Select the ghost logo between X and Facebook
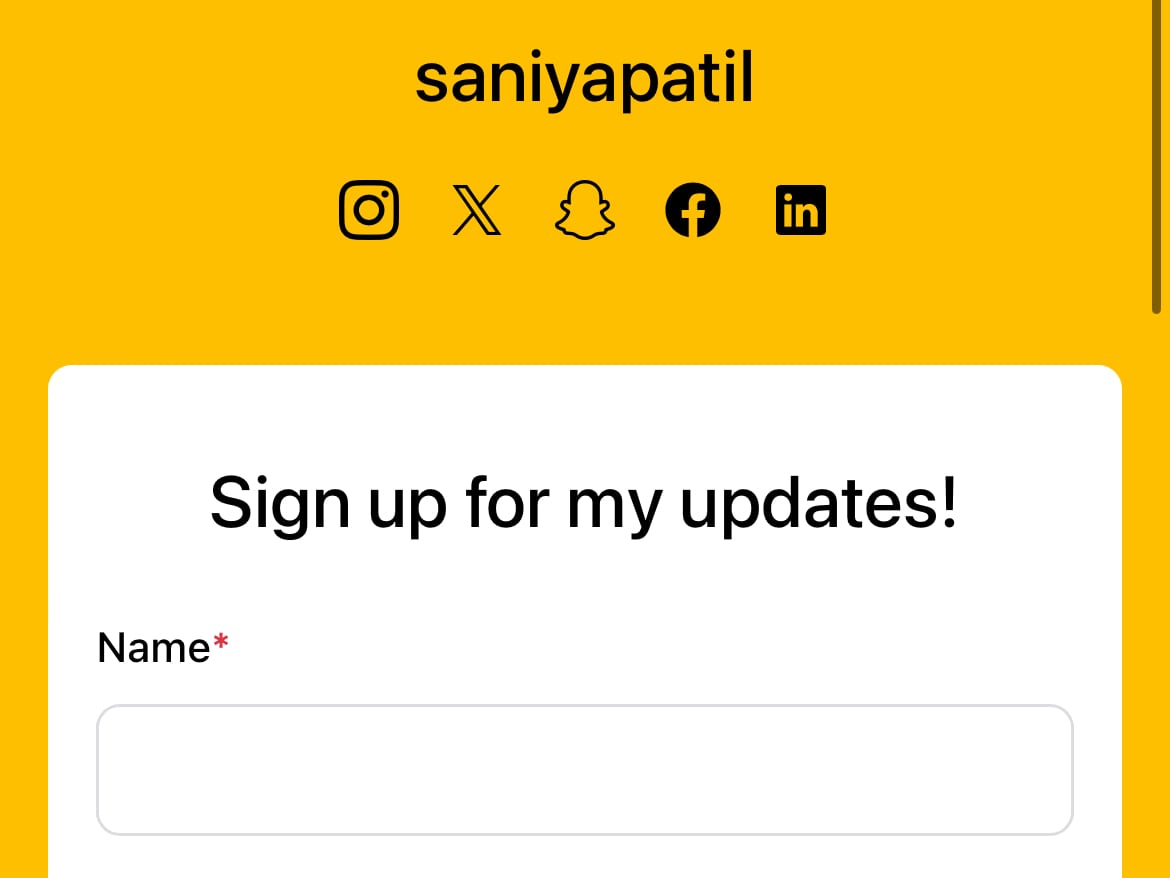1170x878 pixels. click(585, 210)
